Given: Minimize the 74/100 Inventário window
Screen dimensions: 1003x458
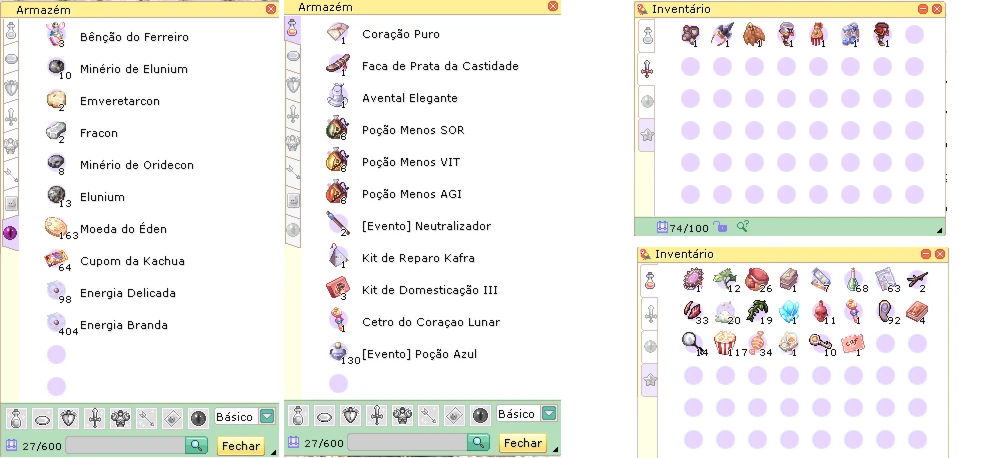Looking at the screenshot, I should 922,9.
